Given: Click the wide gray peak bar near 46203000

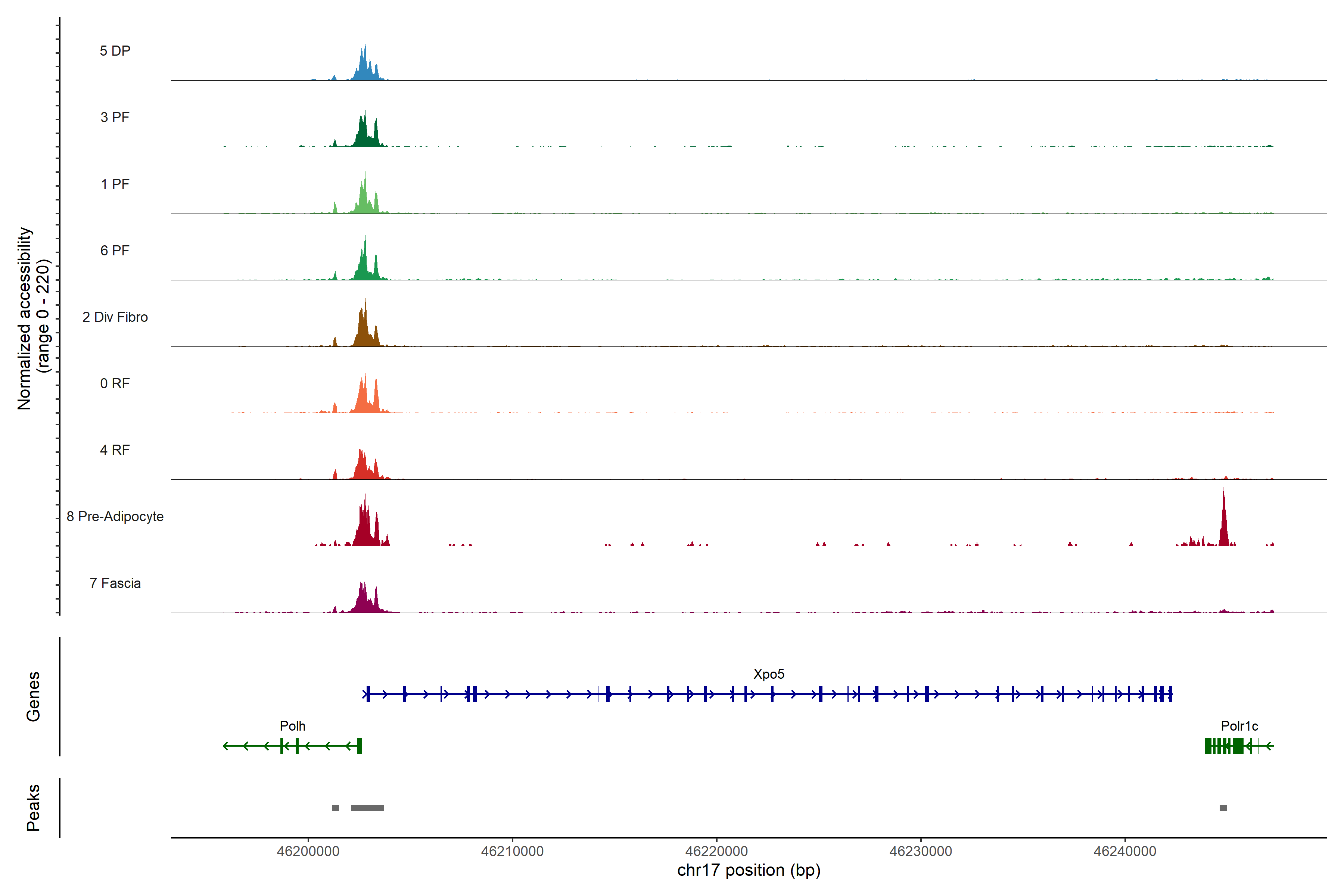Looking at the screenshot, I should (367, 808).
